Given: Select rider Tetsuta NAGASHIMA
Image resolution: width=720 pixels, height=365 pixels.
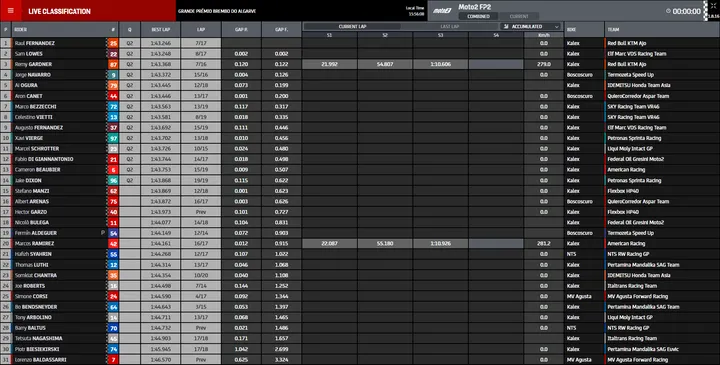Looking at the screenshot, I should pyautogui.click(x=38, y=339).
